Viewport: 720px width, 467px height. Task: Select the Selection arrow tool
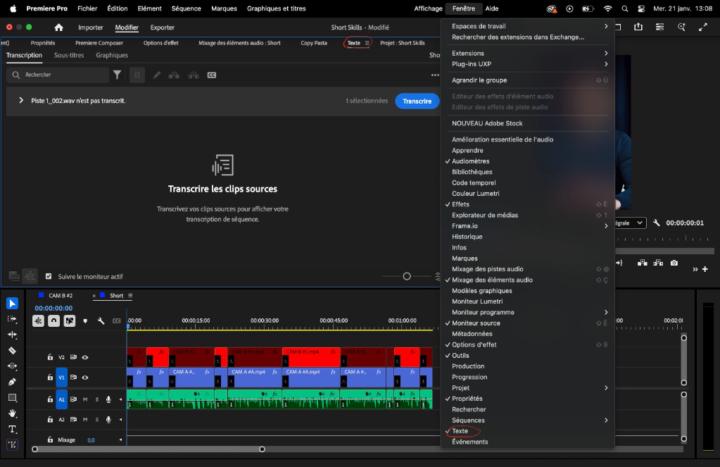pos(12,303)
